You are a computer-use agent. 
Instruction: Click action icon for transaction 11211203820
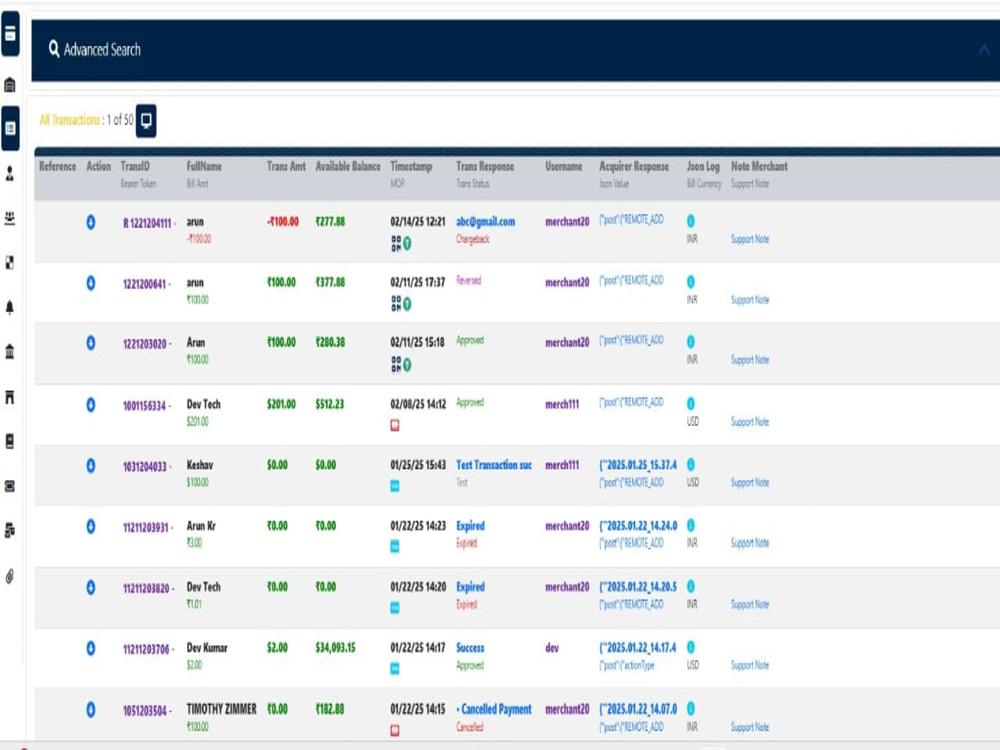coord(91,587)
